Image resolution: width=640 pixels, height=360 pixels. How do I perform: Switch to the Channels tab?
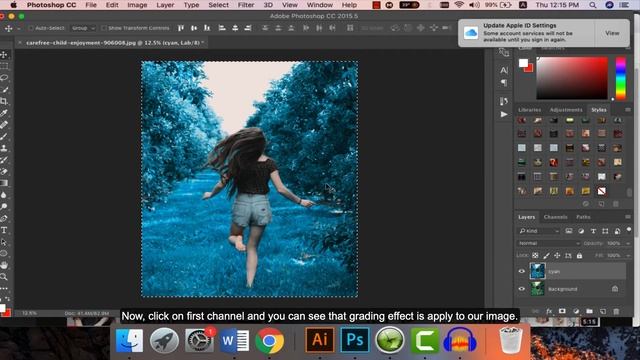tap(555, 217)
